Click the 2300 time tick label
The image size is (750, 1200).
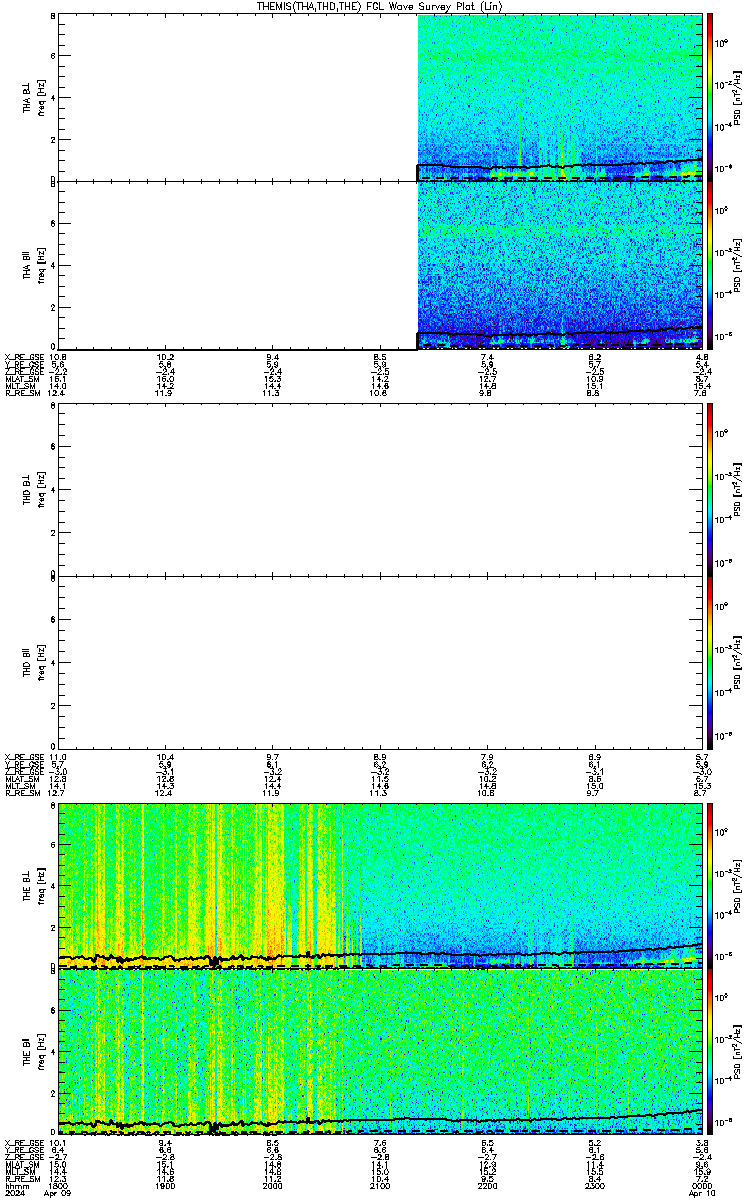[595, 1185]
